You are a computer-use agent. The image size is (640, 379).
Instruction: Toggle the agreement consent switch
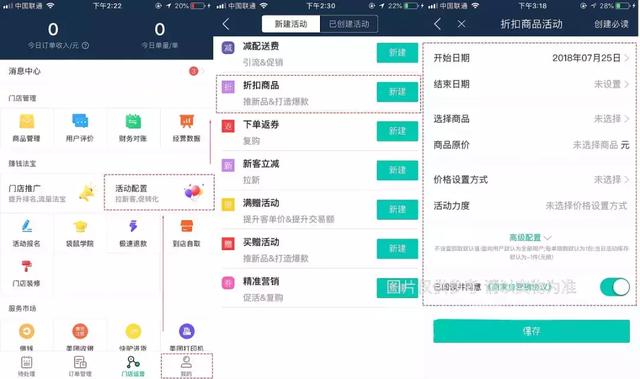(x=615, y=287)
